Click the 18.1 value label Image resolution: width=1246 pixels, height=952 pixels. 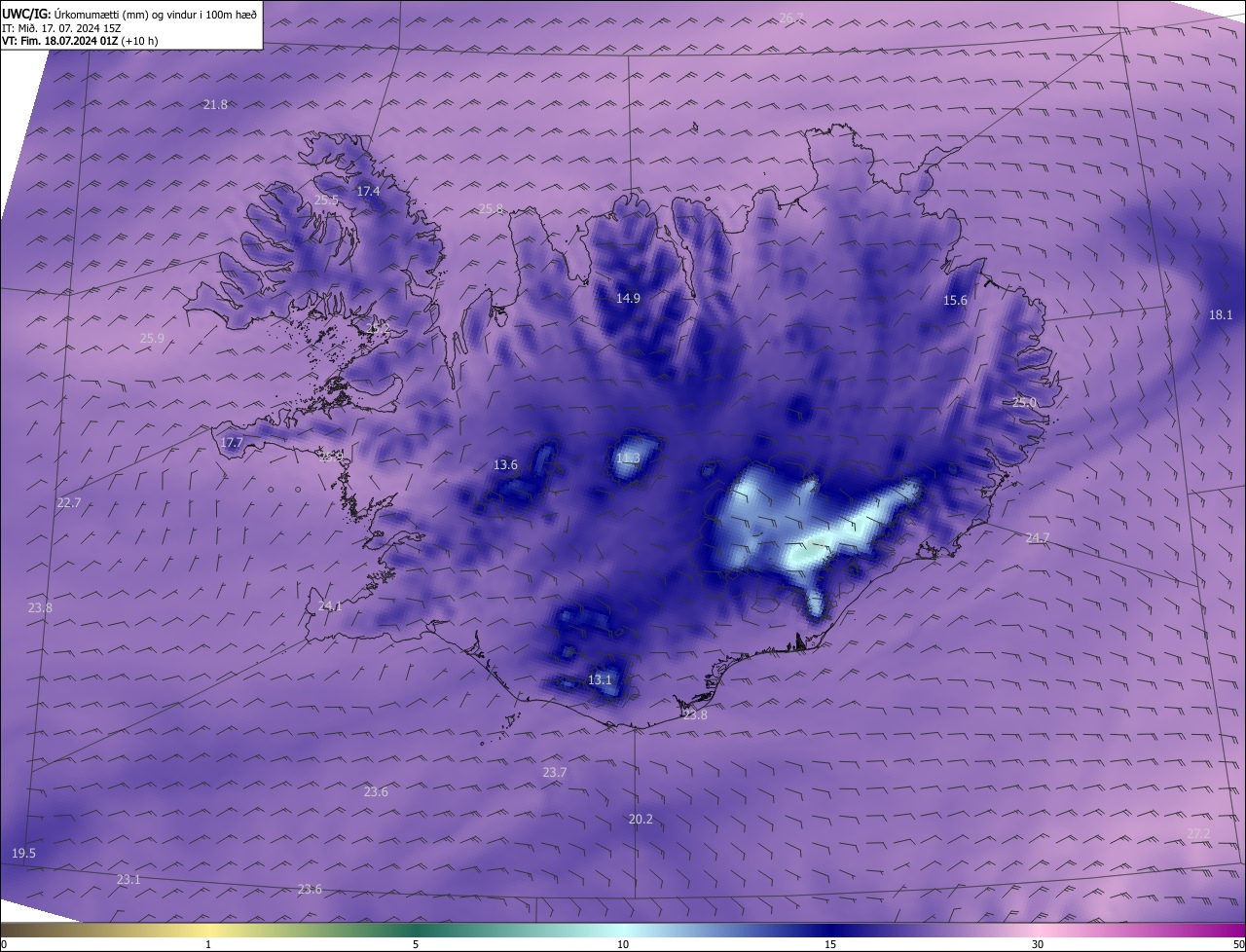click(1221, 315)
